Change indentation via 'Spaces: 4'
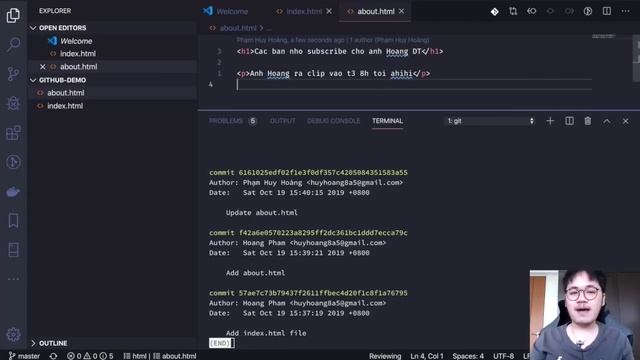Viewport: 640px width, 360px height. click(x=468, y=356)
